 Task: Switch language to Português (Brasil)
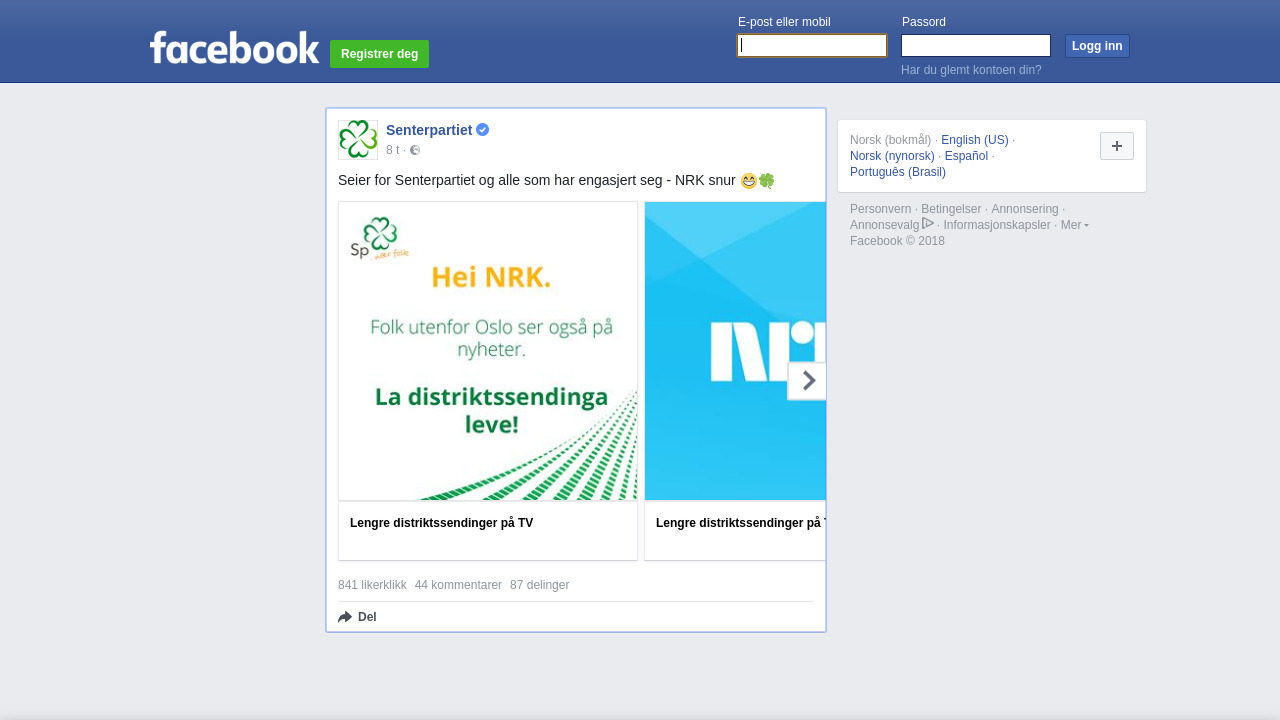(898, 172)
